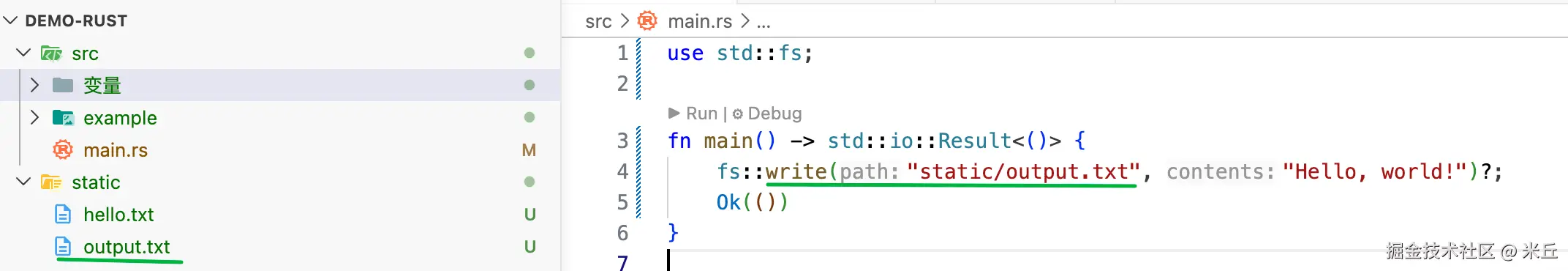Viewport: 1568px width, 271px height.
Task: Collapse the static folder chevron
Action: [23, 182]
